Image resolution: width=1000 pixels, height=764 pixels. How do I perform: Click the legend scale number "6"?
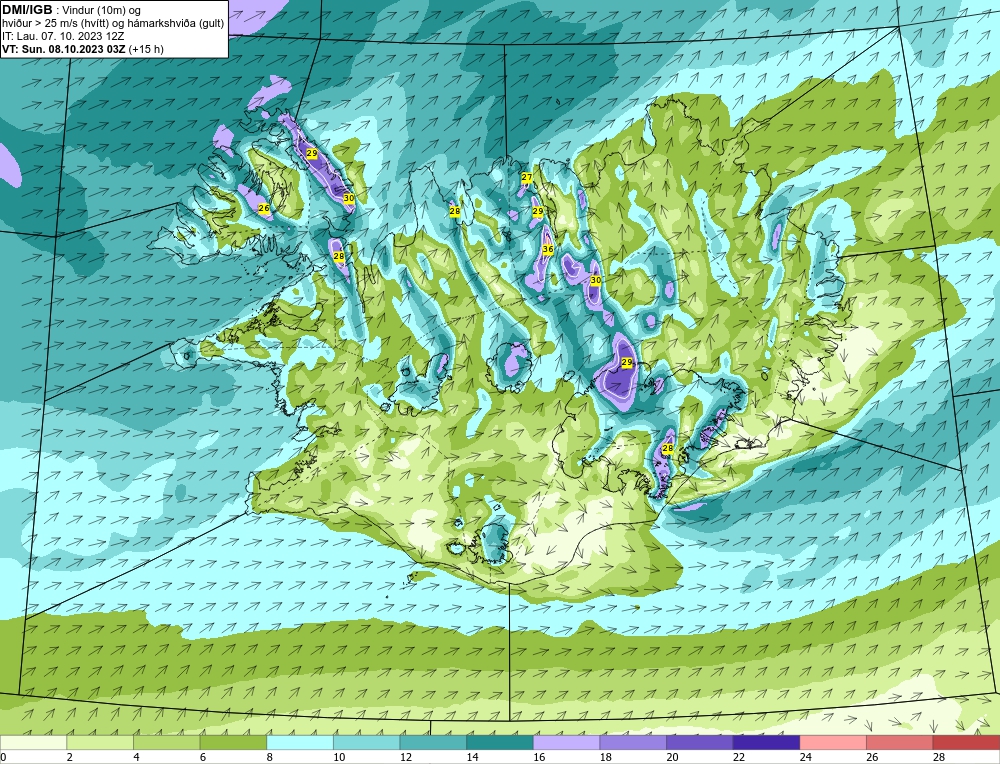203,757
